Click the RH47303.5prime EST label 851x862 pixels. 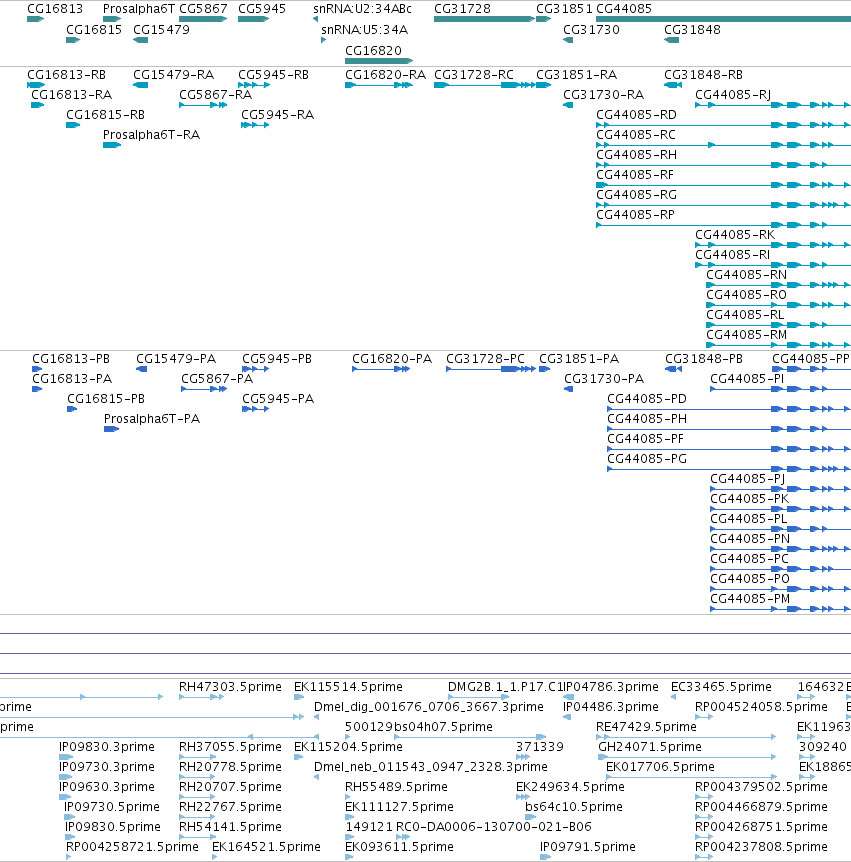[230, 687]
